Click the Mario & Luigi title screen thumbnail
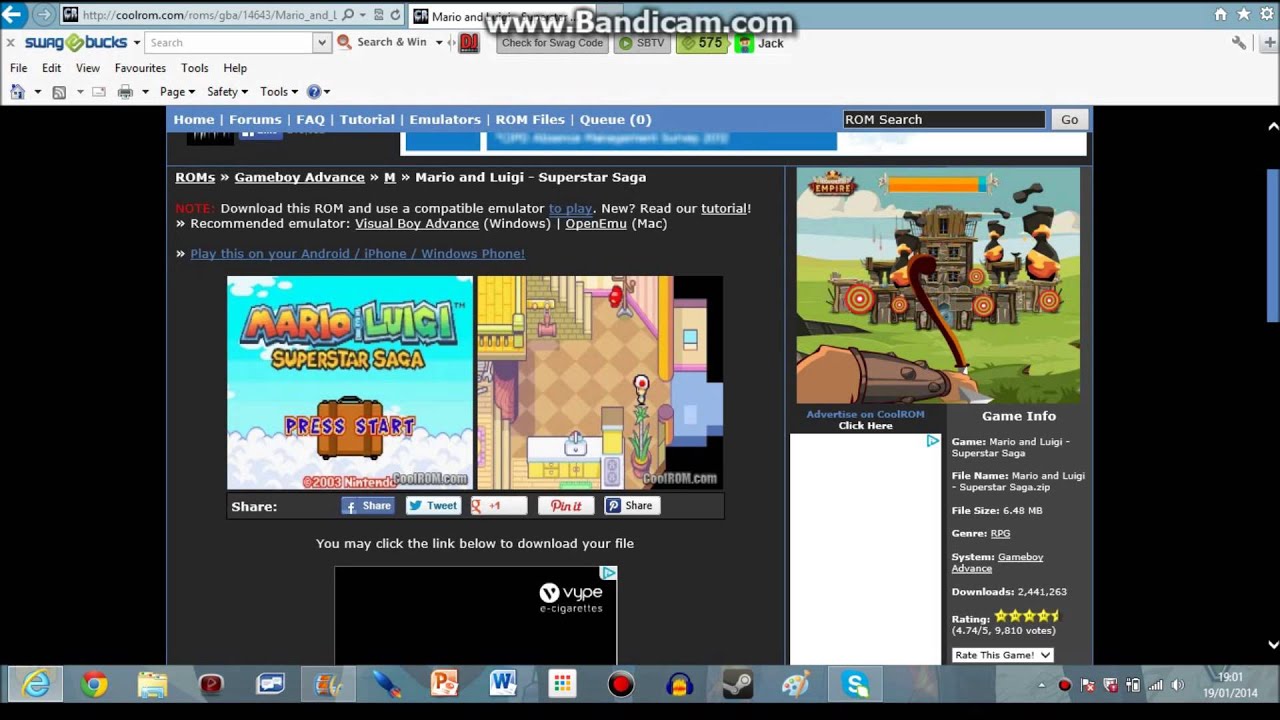The width and height of the screenshot is (1280, 720). click(350, 383)
